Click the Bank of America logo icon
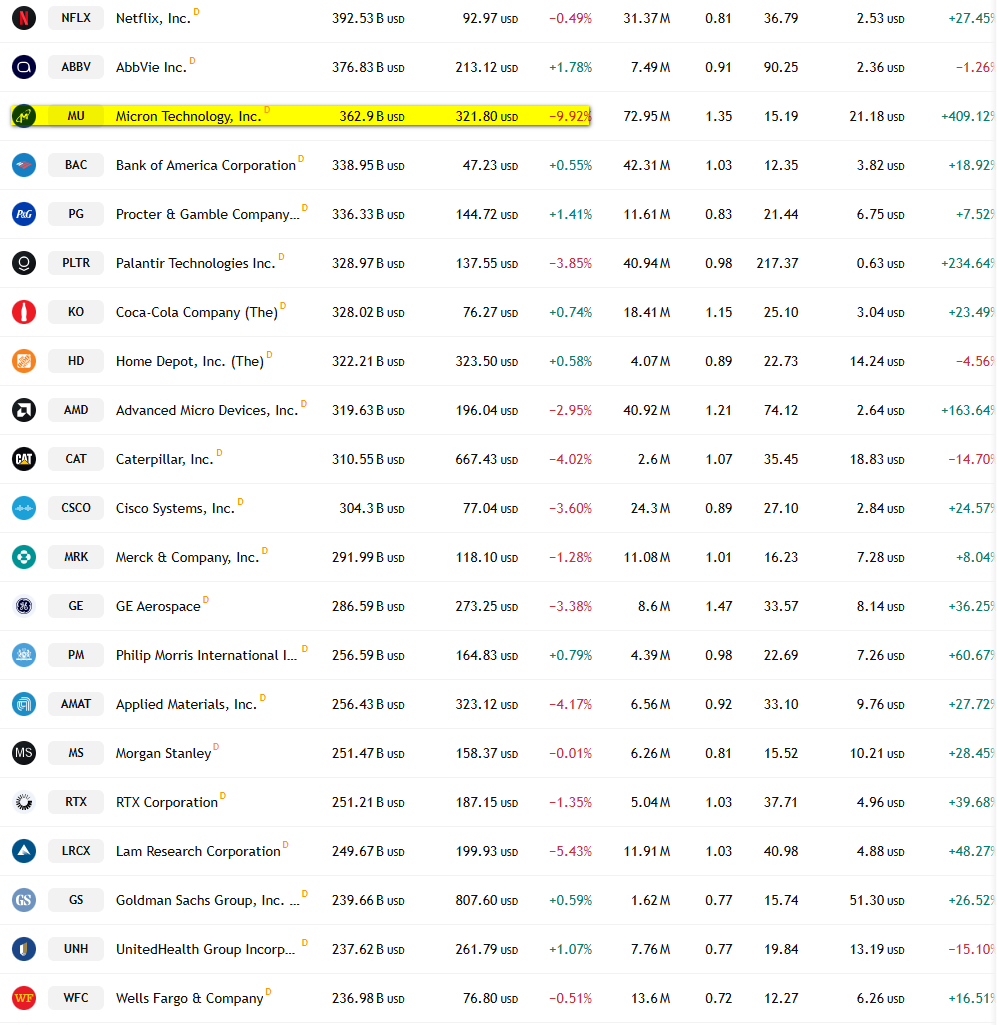The width and height of the screenshot is (997, 1025). click(24, 165)
